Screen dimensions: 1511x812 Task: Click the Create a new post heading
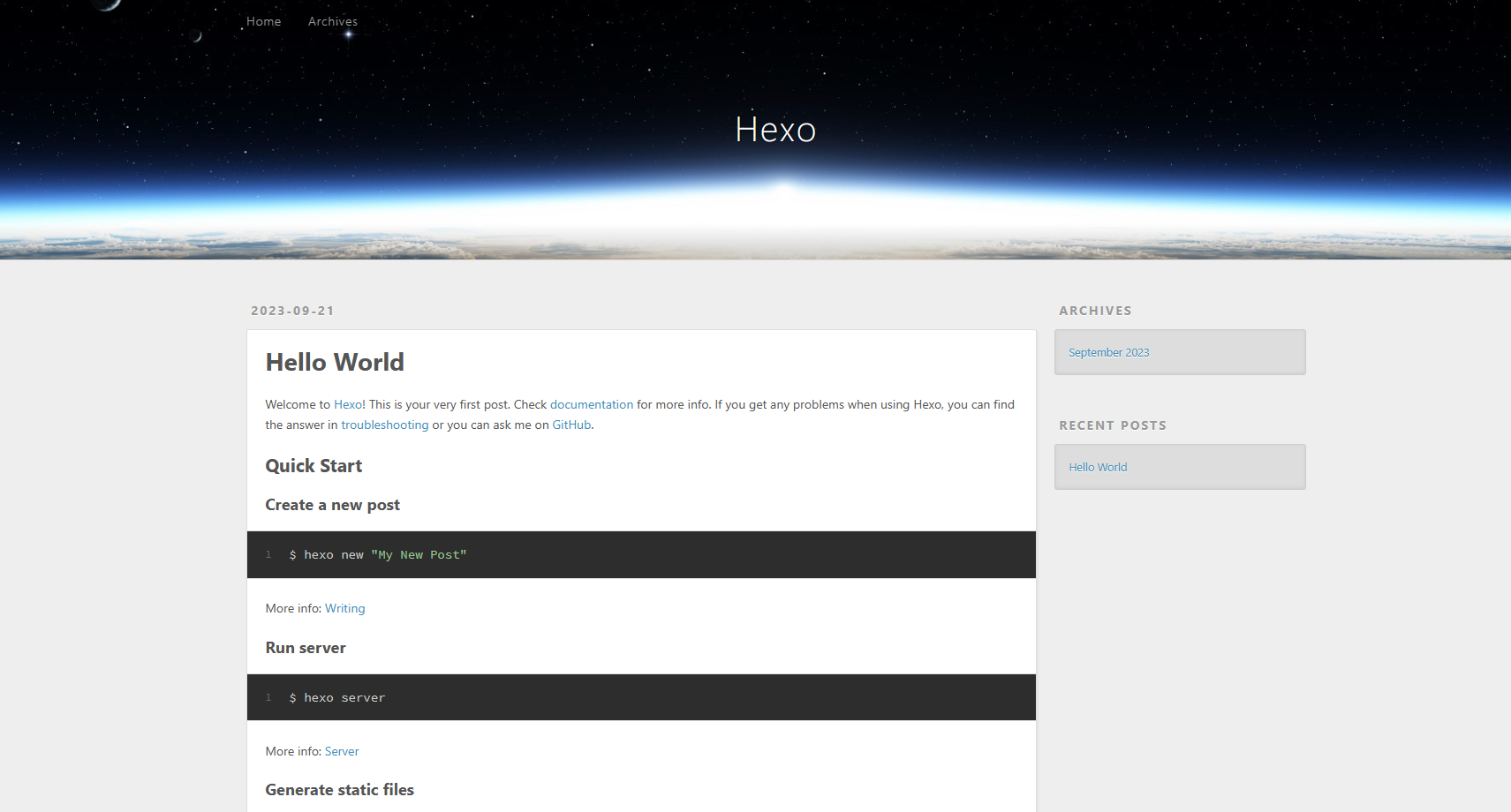click(333, 505)
